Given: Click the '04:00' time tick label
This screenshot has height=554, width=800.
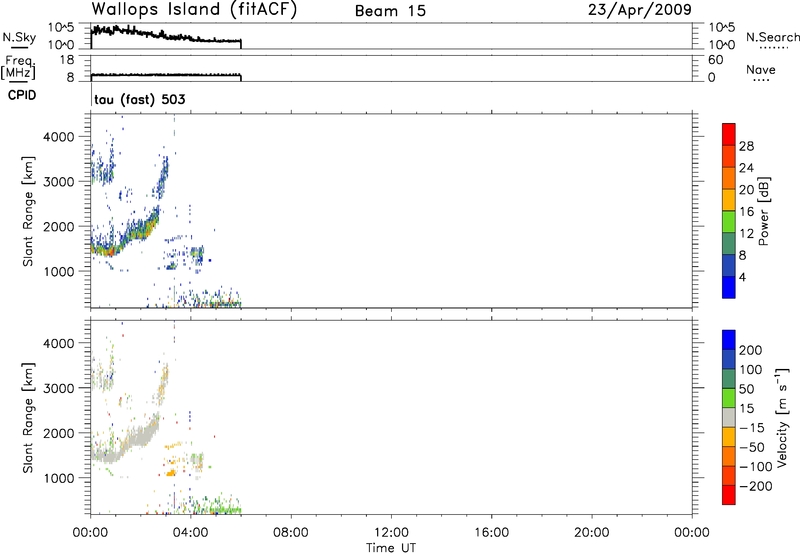Looking at the screenshot, I should [x=191, y=533].
